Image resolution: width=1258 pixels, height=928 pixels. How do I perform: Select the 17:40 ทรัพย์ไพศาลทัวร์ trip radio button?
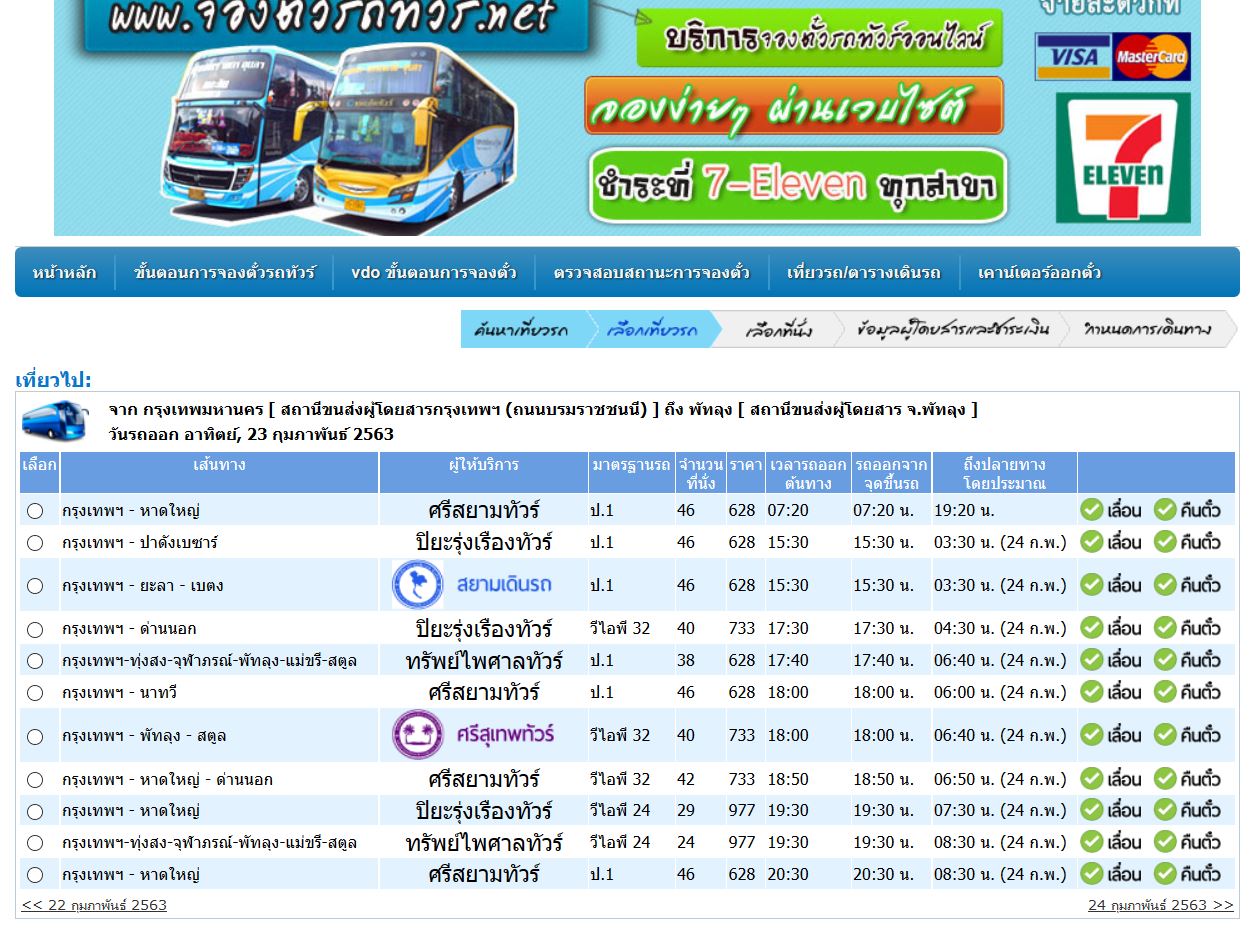point(35,661)
